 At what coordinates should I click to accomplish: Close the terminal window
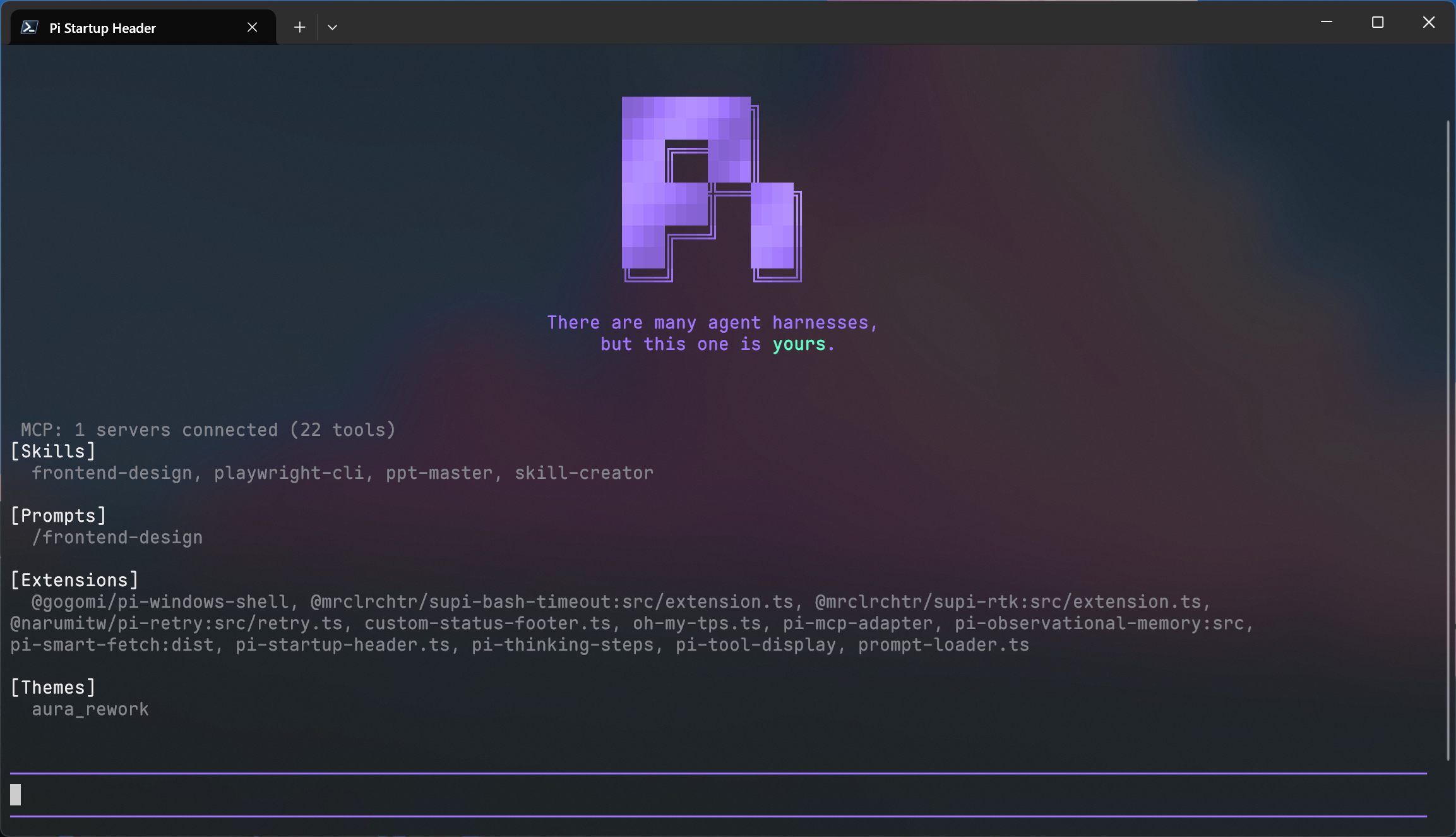click(x=1429, y=22)
